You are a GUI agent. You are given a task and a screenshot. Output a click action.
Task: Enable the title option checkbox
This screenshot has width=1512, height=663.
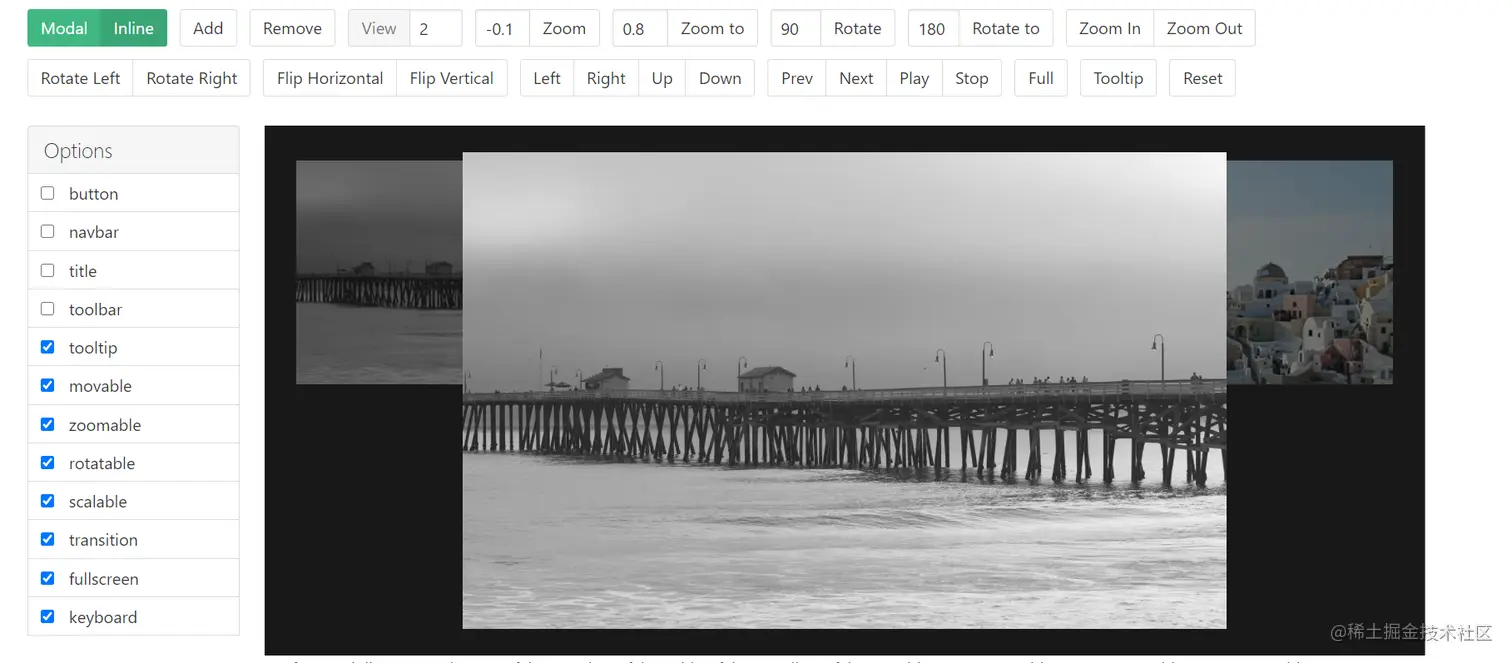click(x=47, y=270)
